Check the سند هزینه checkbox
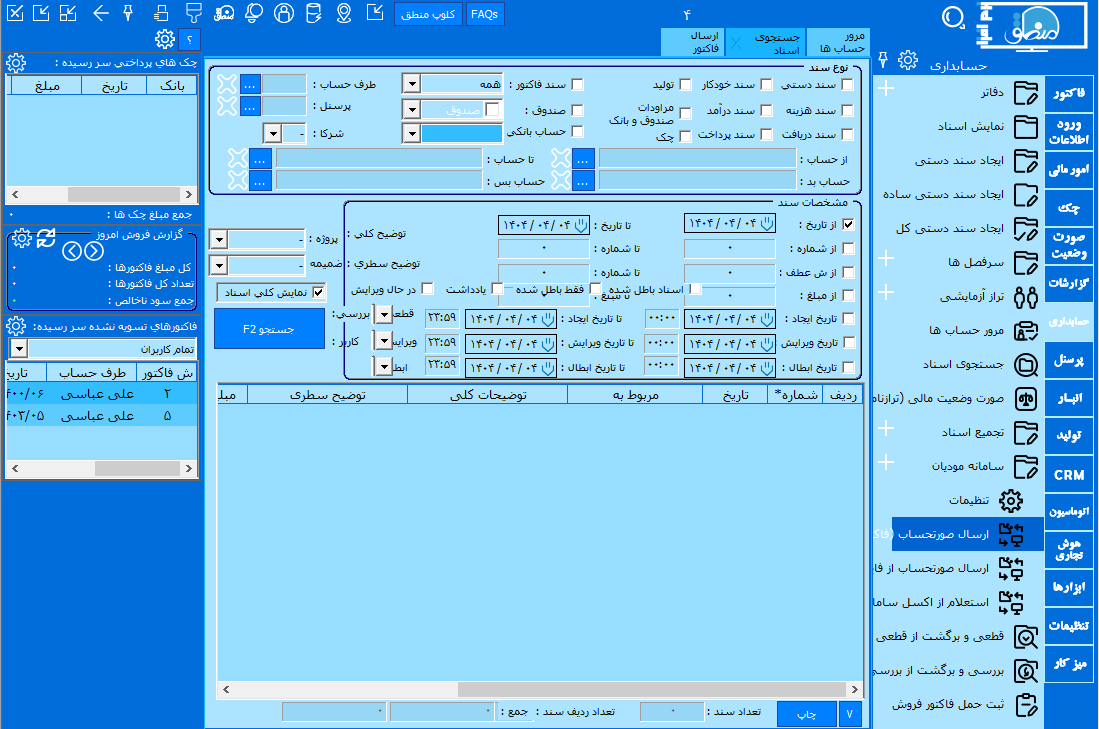Viewport: 1099px width, 729px height. pos(847,110)
